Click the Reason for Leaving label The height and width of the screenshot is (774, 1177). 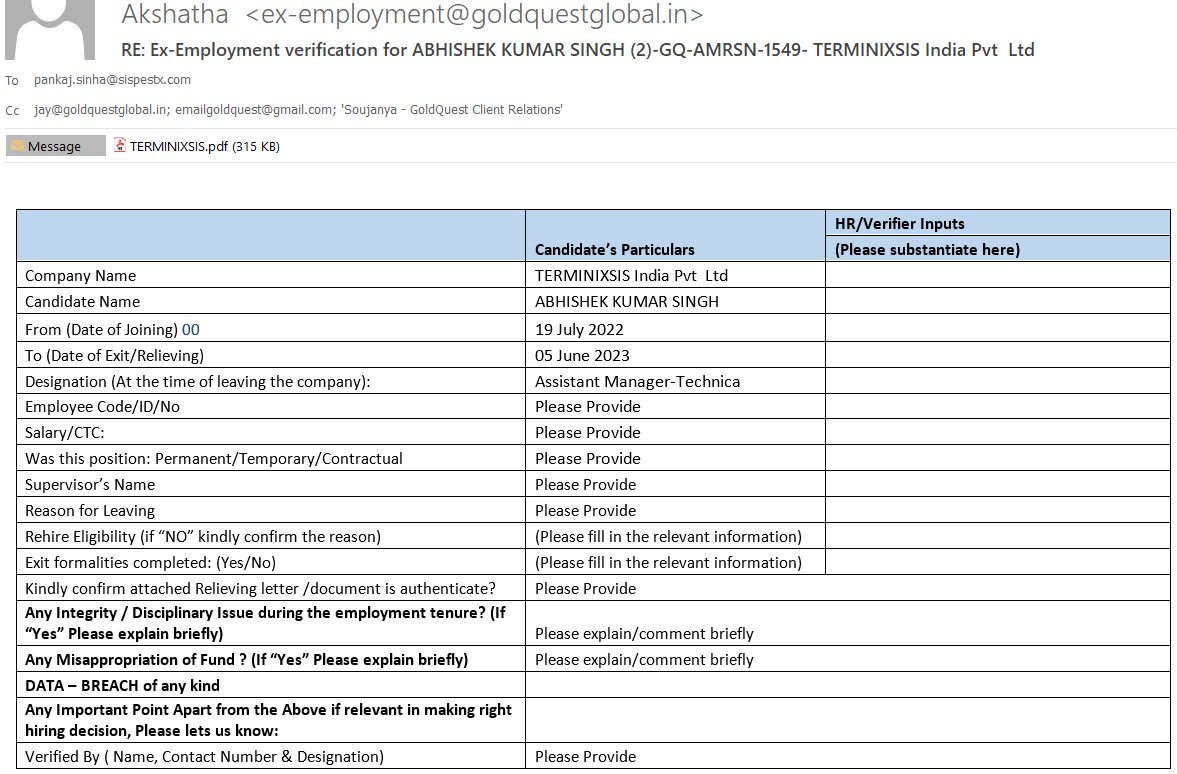click(90, 510)
